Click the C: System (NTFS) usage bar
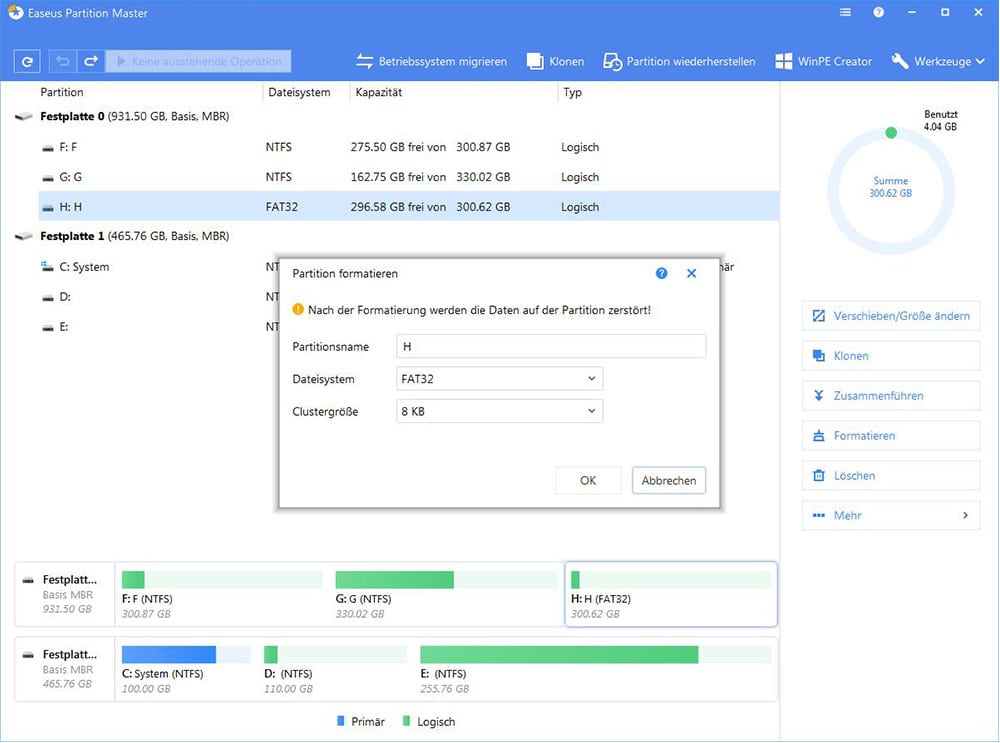This screenshot has width=1000, height=743. 186,654
